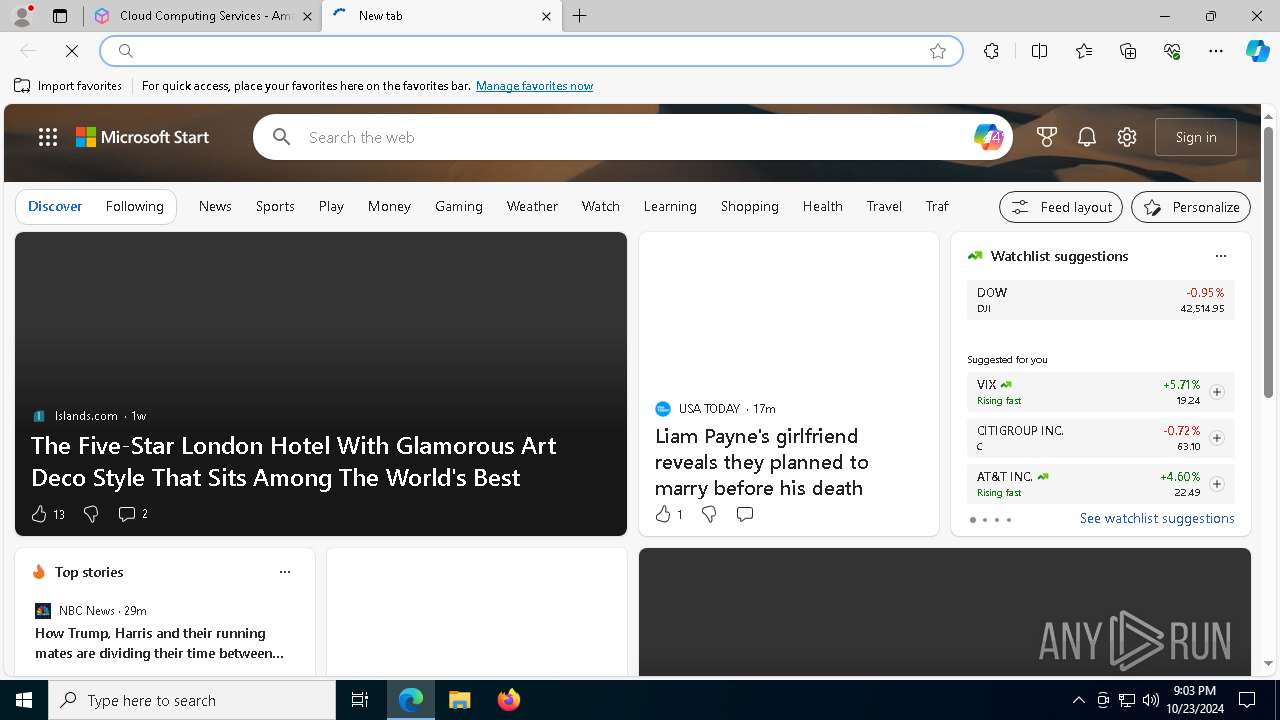This screenshot has width=1280, height=720.
Task: Add AT&T INC. to watchlist
Action: coord(1216,484)
